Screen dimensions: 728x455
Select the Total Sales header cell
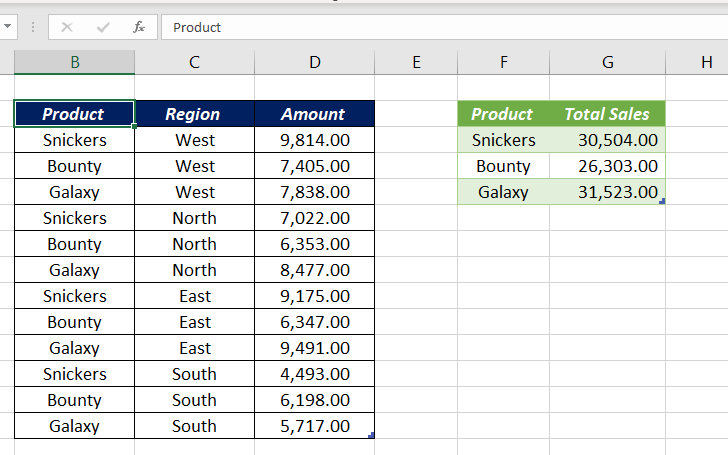coord(608,114)
